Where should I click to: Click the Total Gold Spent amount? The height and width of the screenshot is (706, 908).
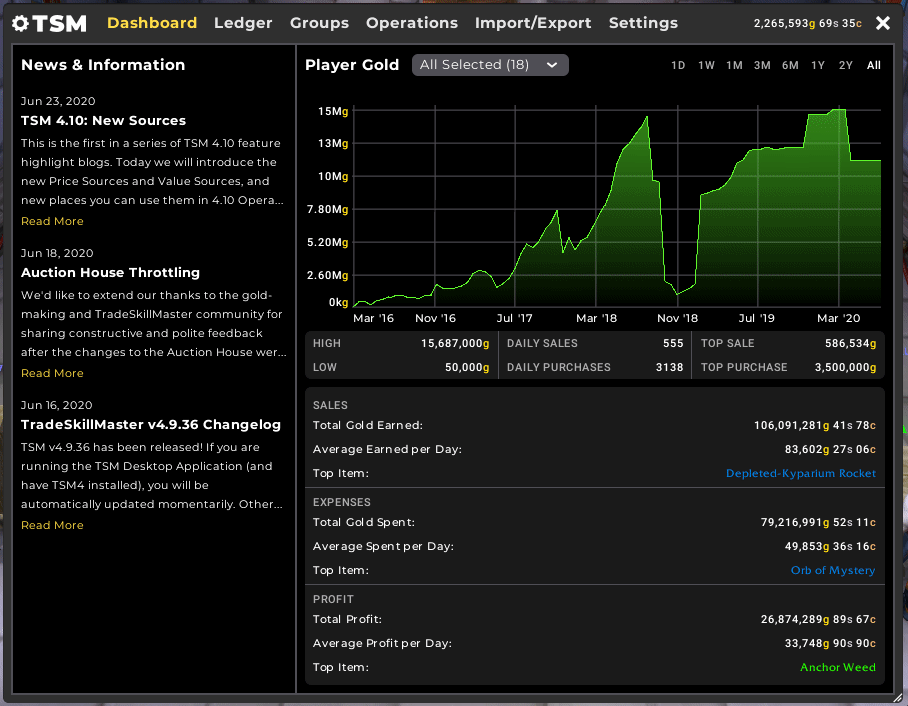point(818,522)
